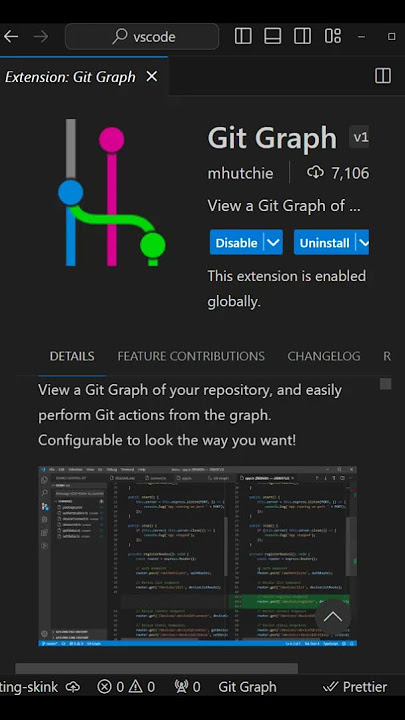405x720 pixels.
Task: Expand the Disable button dropdown arrow
Action: click(x=273, y=242)
